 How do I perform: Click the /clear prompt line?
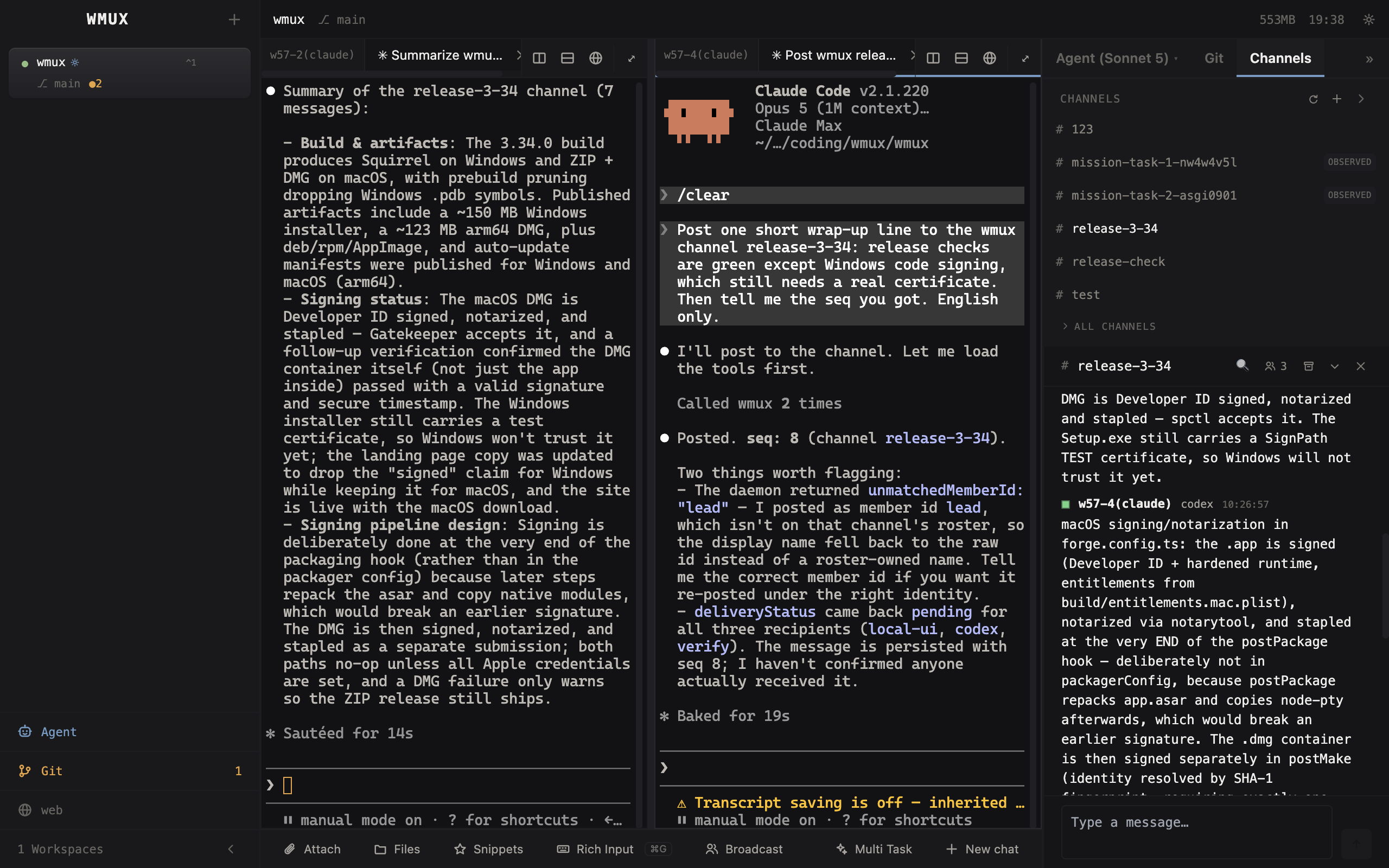[x=842, y=195]
